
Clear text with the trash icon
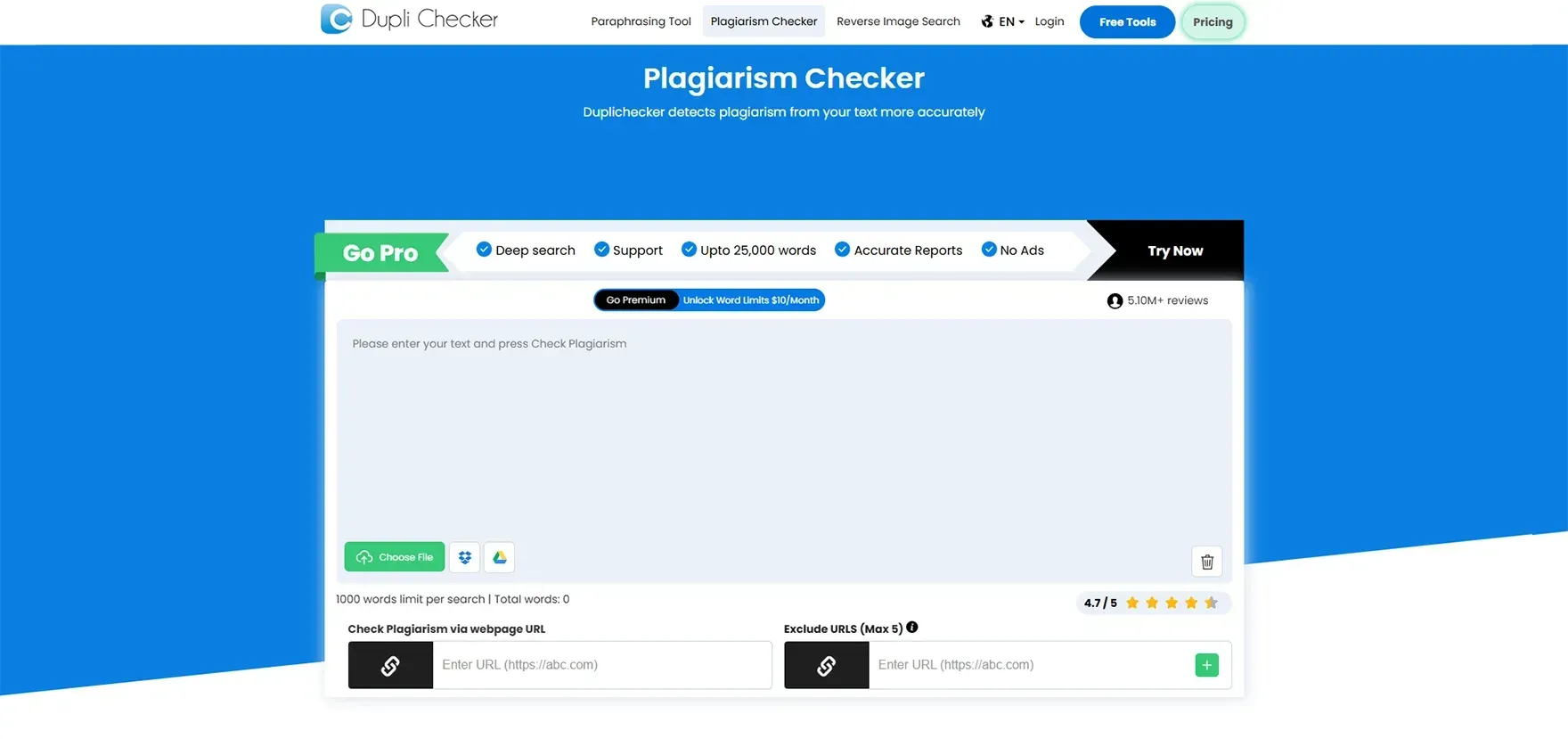pyautogui.click(x=1206, y=562)
